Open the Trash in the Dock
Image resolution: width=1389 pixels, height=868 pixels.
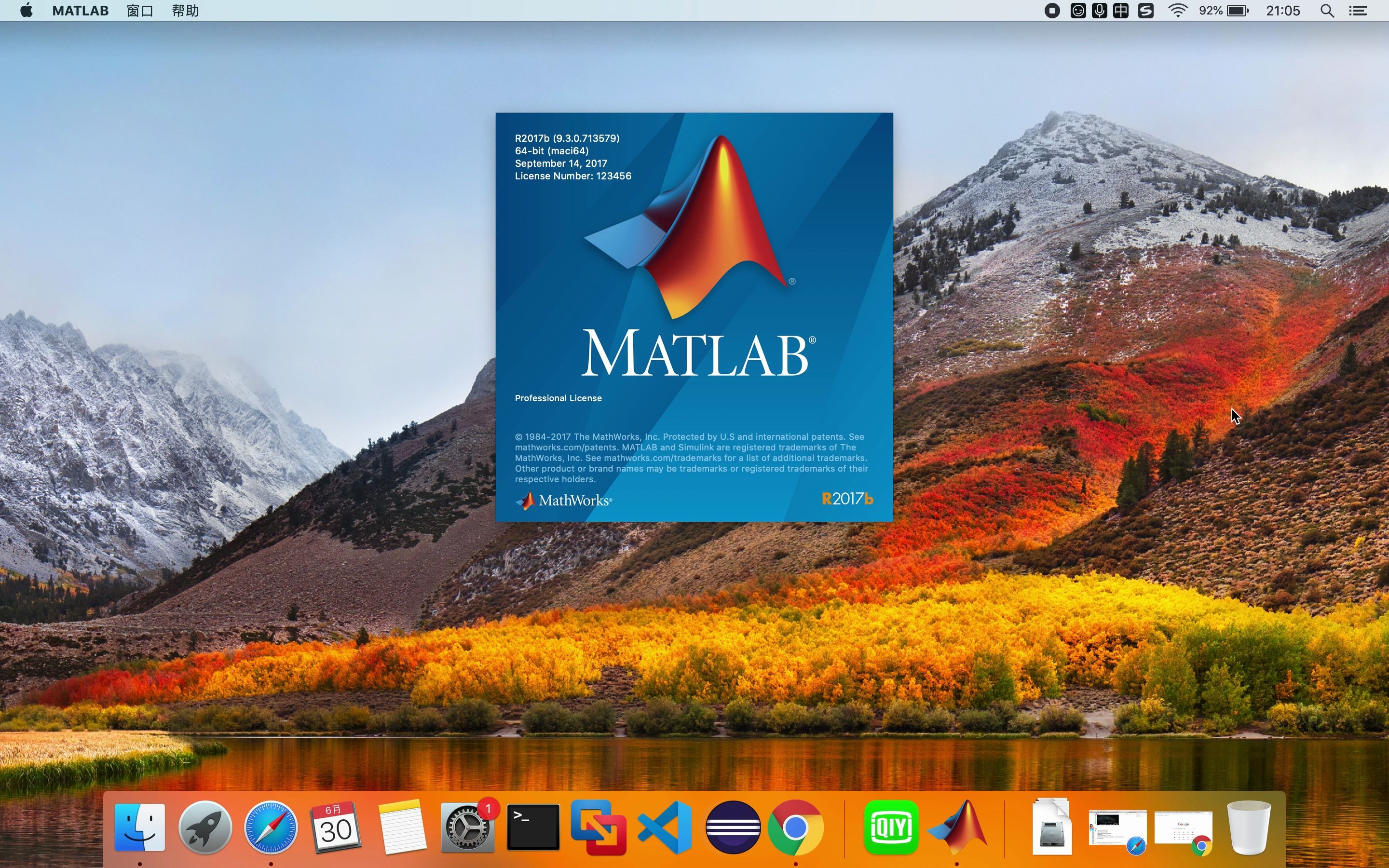coord(1249,827)
